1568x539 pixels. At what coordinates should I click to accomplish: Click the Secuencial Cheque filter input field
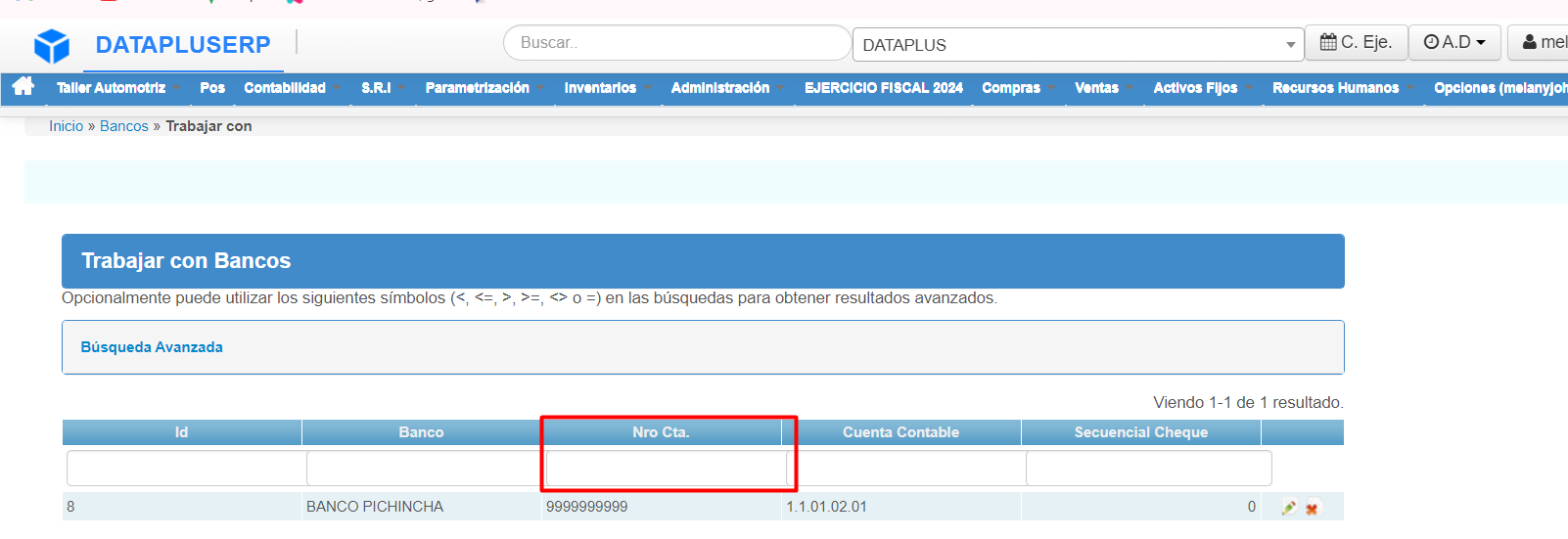tap(1148, 469)
